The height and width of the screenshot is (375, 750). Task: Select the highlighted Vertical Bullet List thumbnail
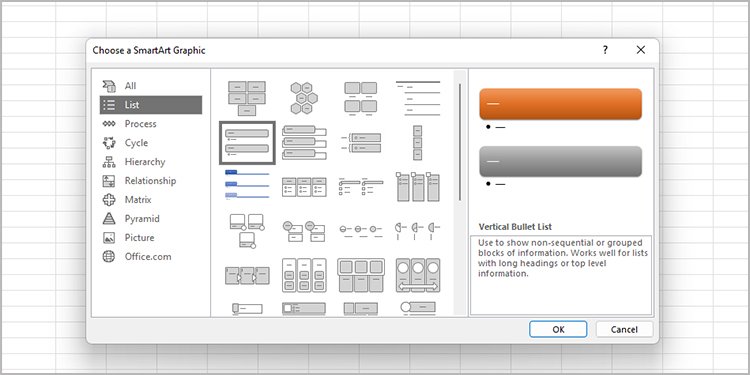(x=247, y=143)
